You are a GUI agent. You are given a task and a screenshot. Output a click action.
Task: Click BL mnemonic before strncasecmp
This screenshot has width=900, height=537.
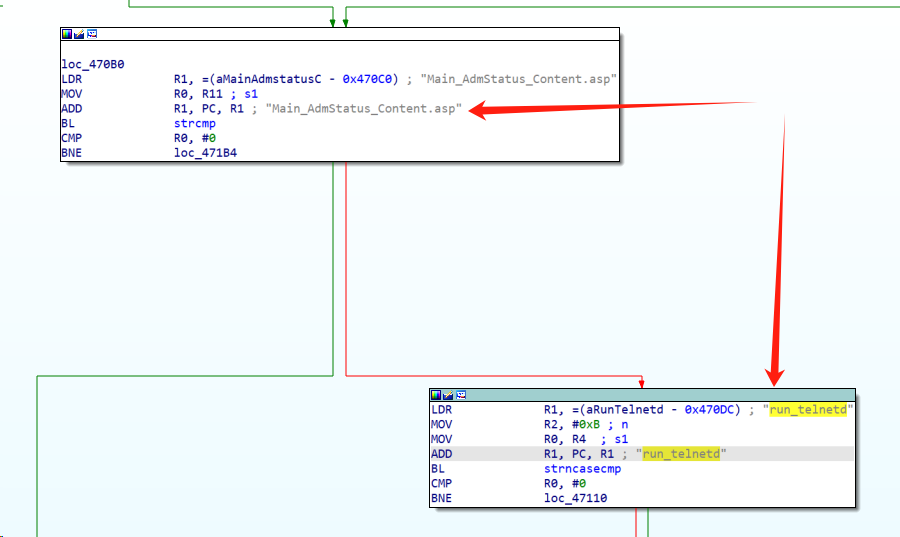(x=438, y=469)
